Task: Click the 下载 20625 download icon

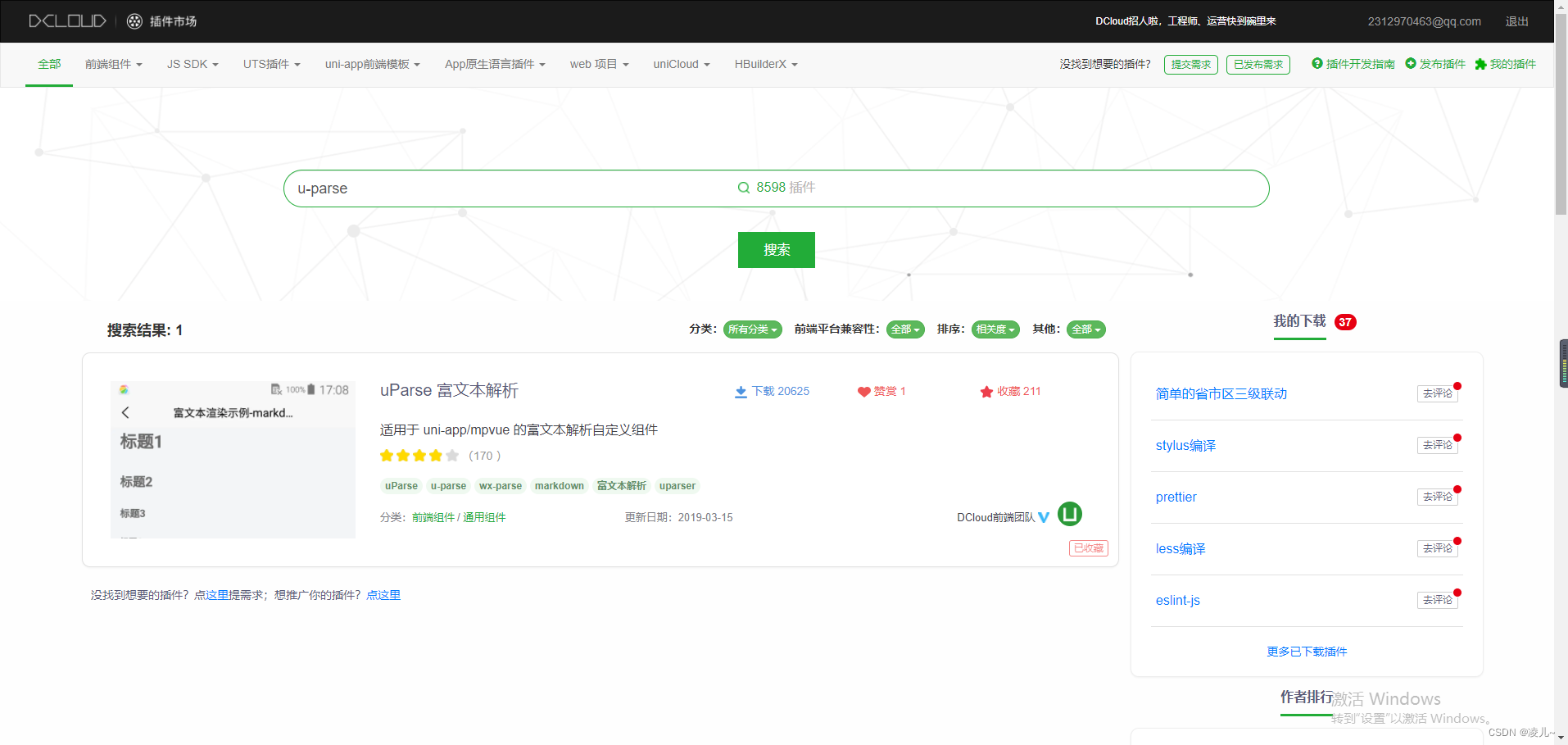Action: (x=741, y=392)
